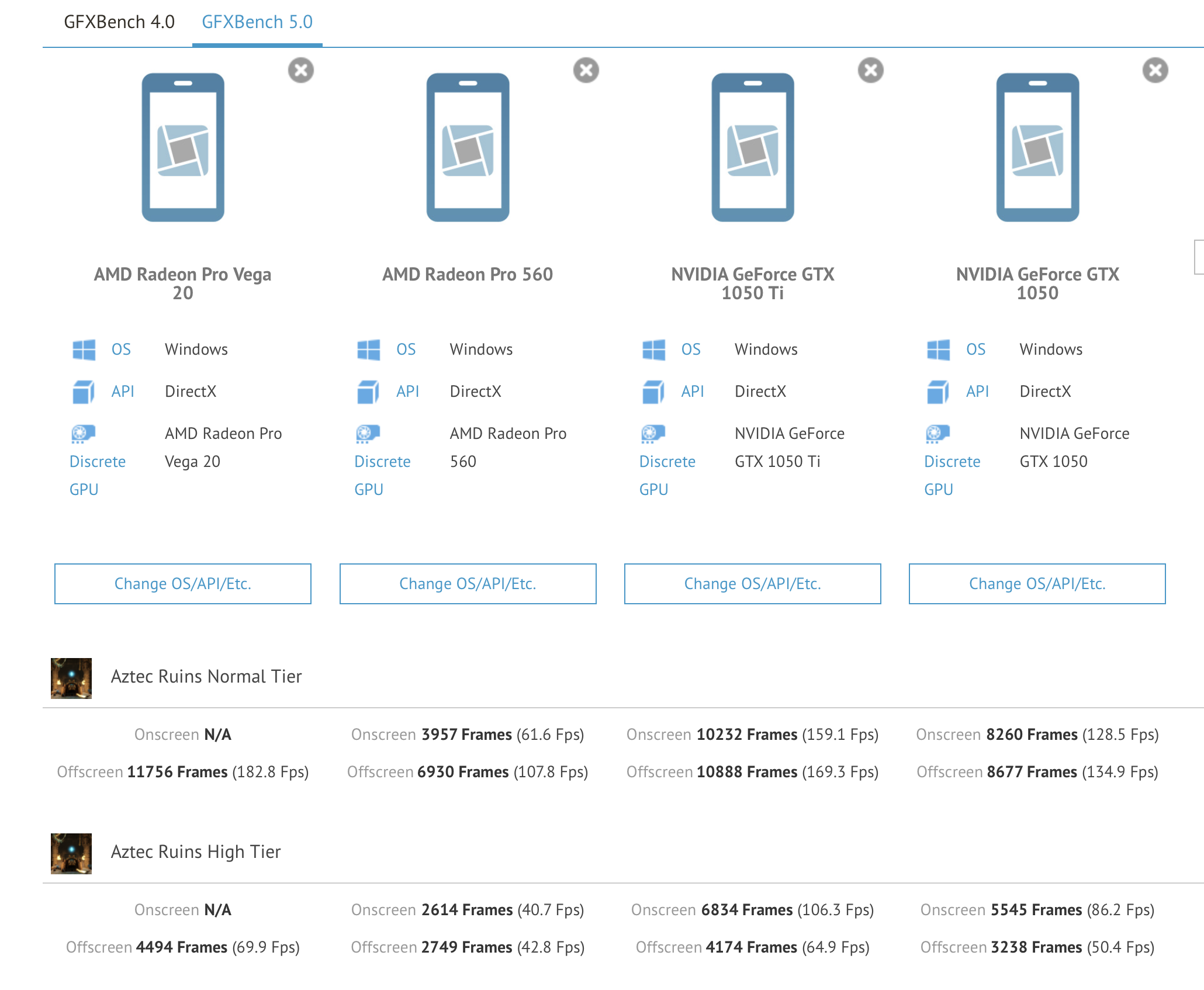Select the Offscreen 4494 Frames result
1204x990 pixels.
[183, 947]
